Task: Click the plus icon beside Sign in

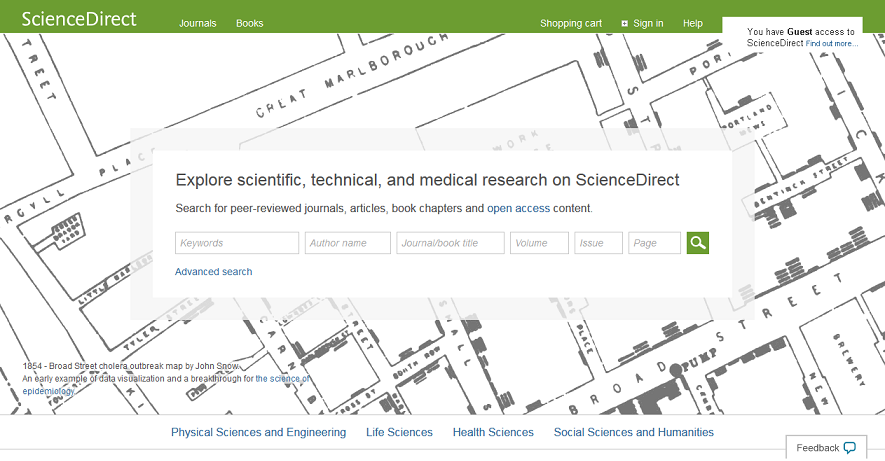Action: tap(624, 24)
